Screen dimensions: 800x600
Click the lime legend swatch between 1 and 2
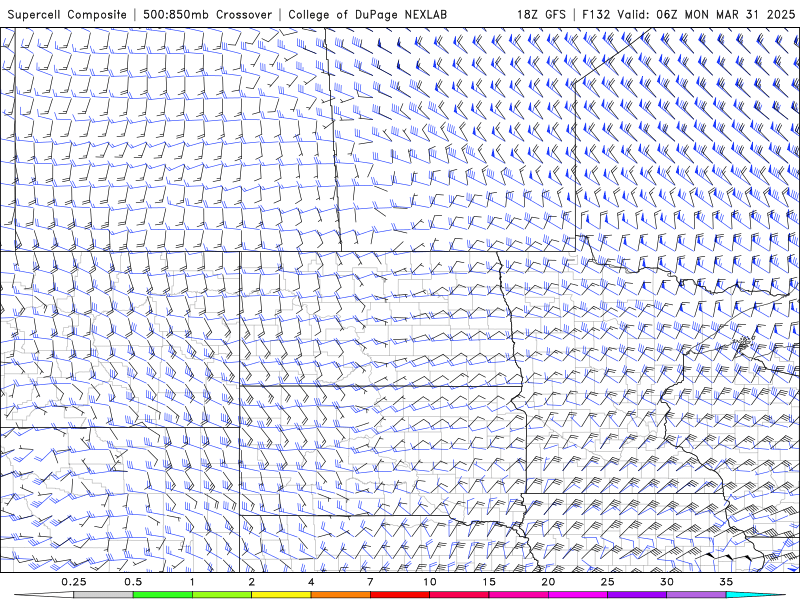click(222, 595)
